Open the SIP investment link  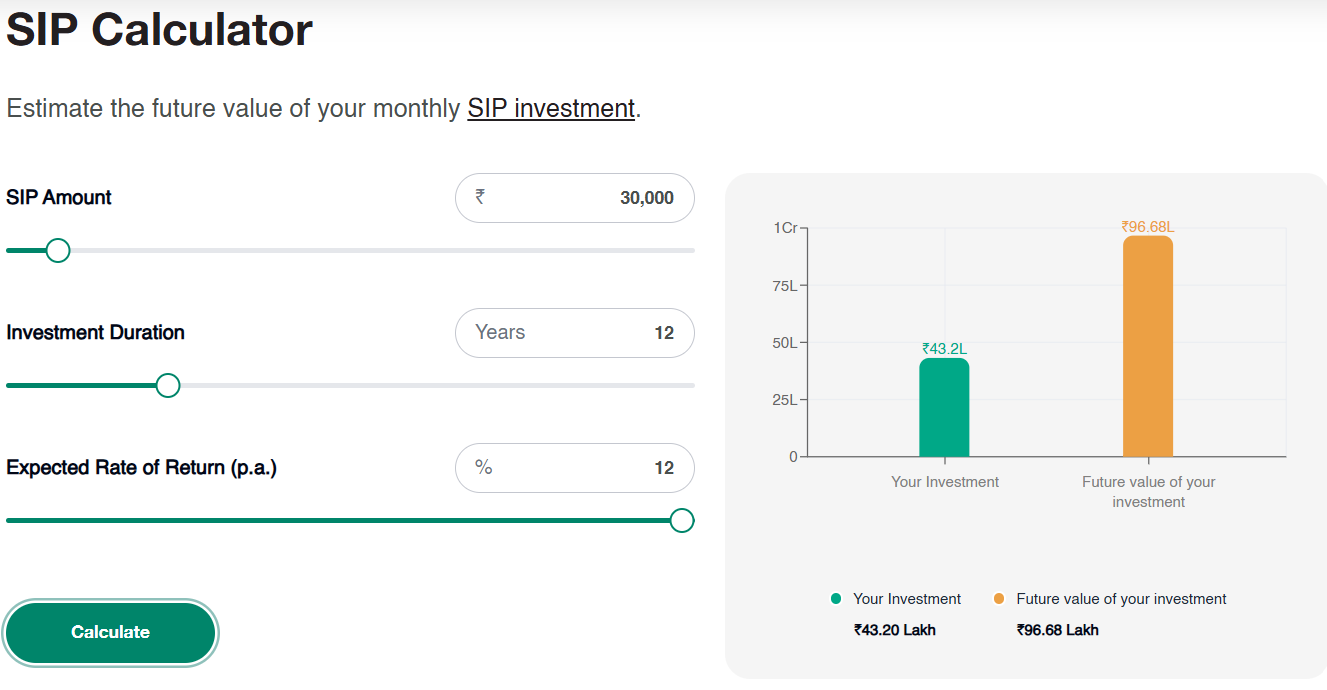551,108
